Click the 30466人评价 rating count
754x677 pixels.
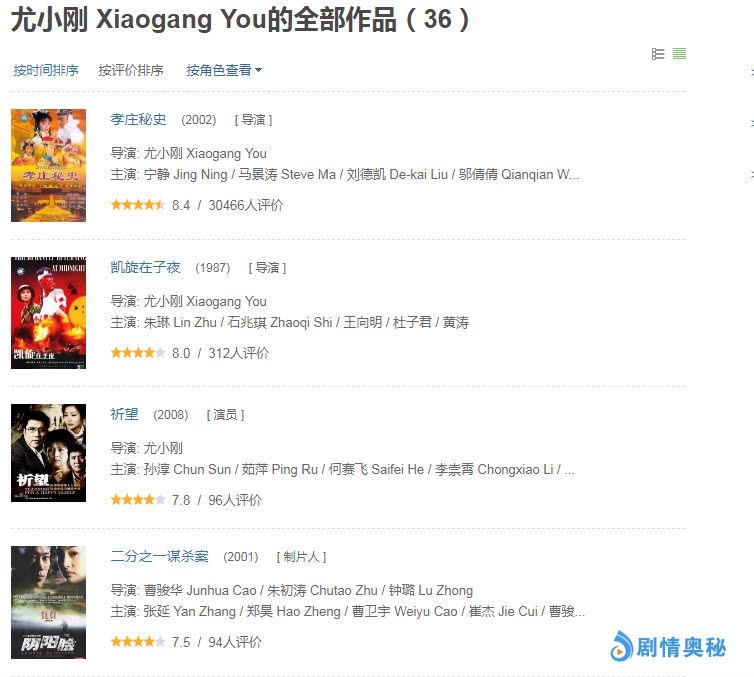pos(246,205)
